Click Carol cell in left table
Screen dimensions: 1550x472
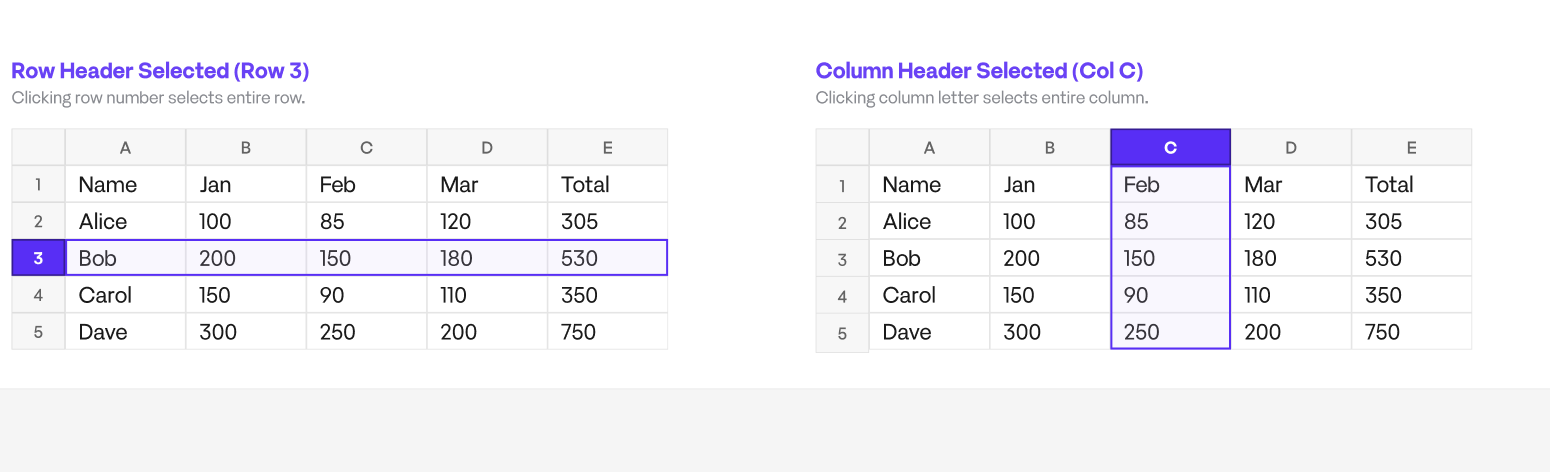pos(125,295)
